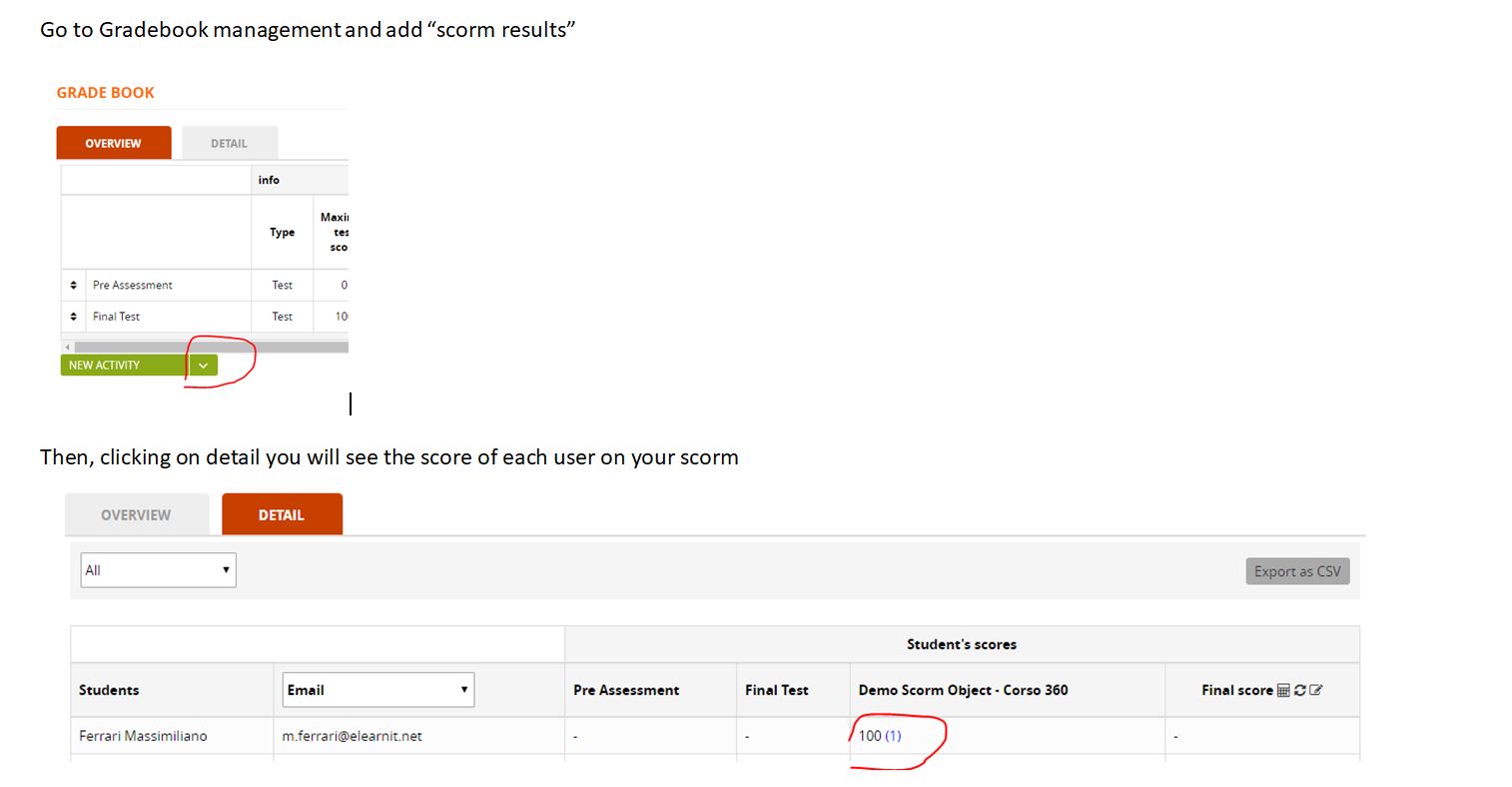Click the refresh icon beside Final score
The image size is (1512, 787).
[x=1299, y=690]
